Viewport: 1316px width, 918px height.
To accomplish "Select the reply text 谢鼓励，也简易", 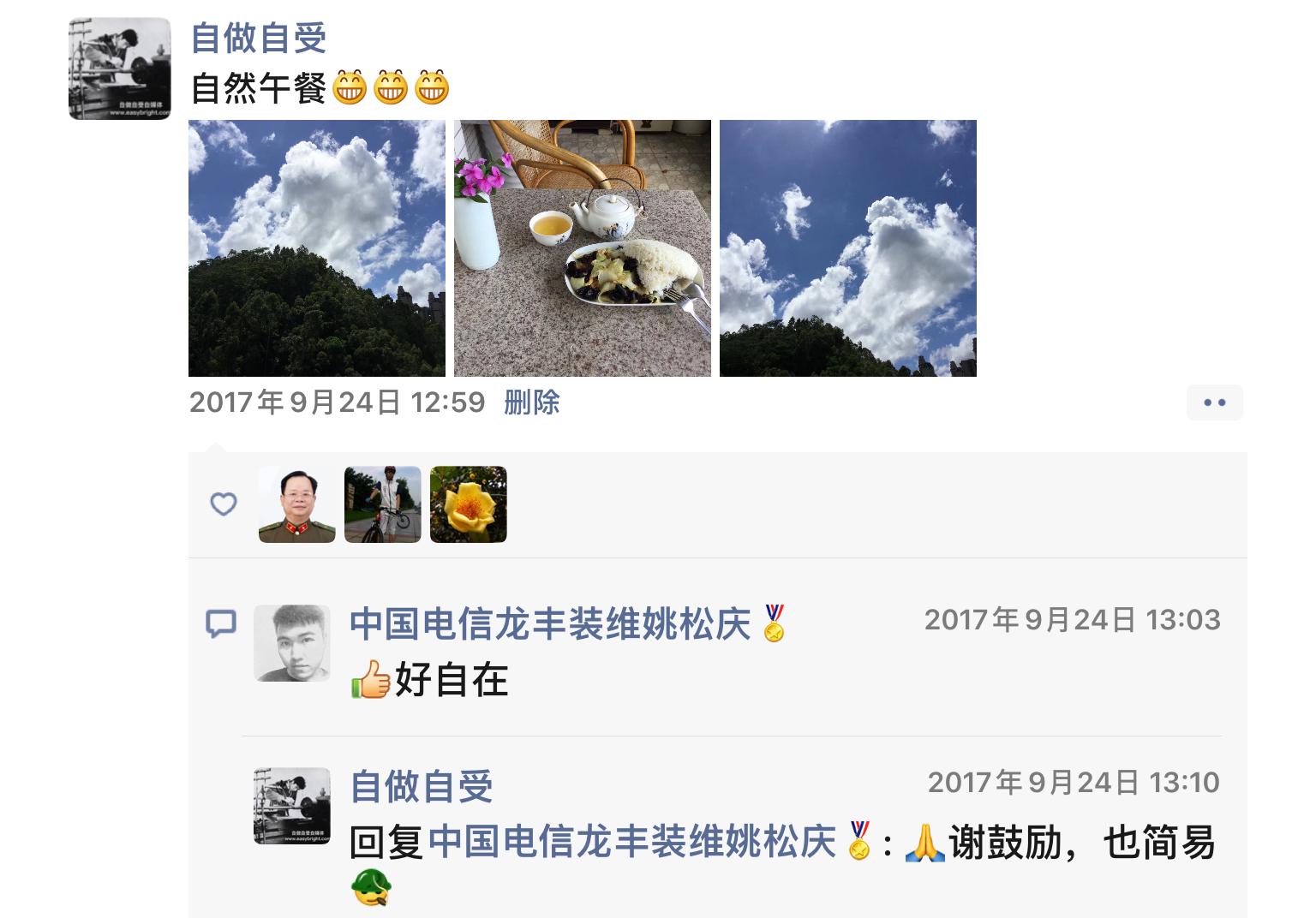I will [1082, 843].
